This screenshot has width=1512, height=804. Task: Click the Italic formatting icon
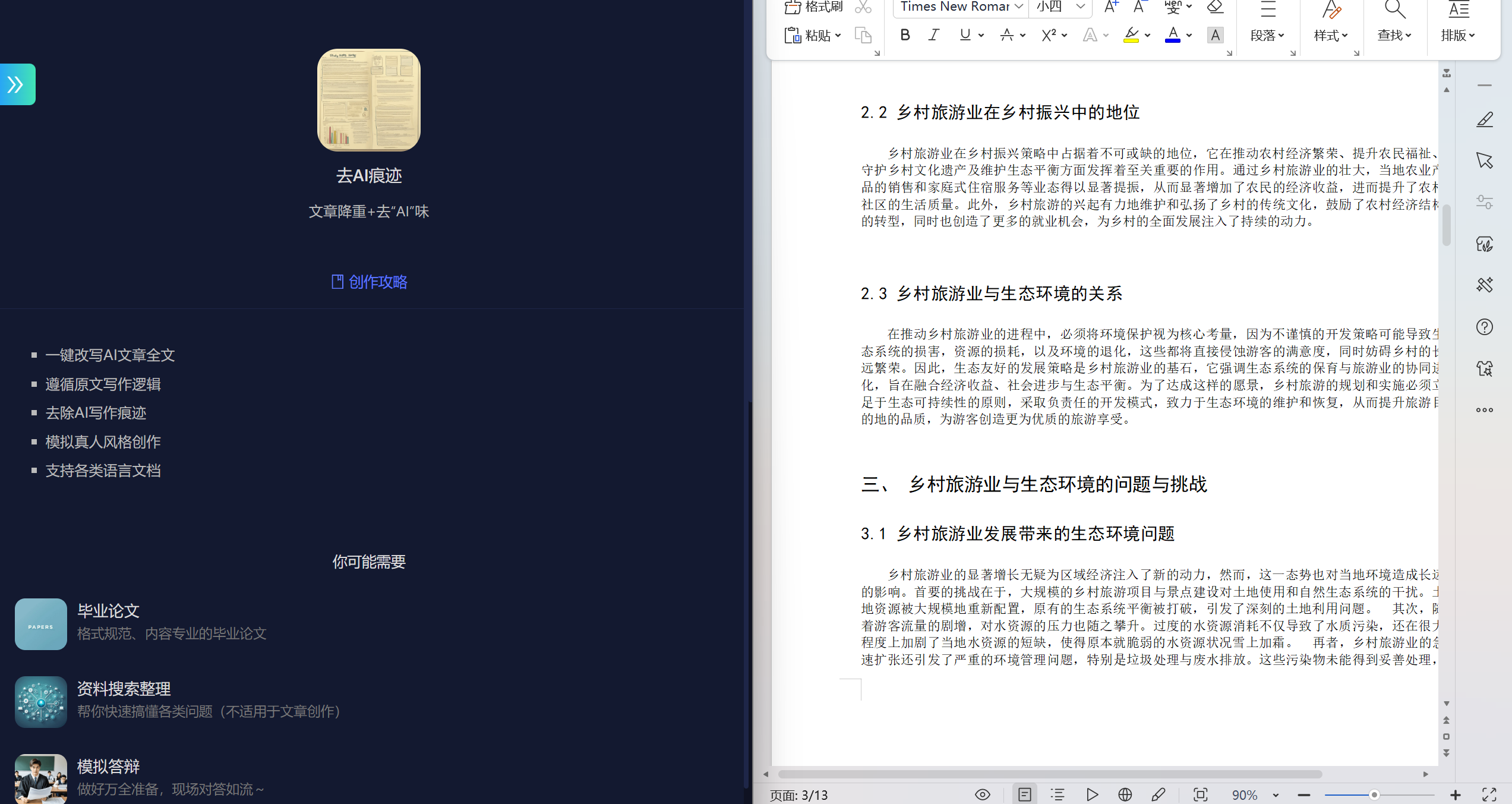[x=934, y=35]
